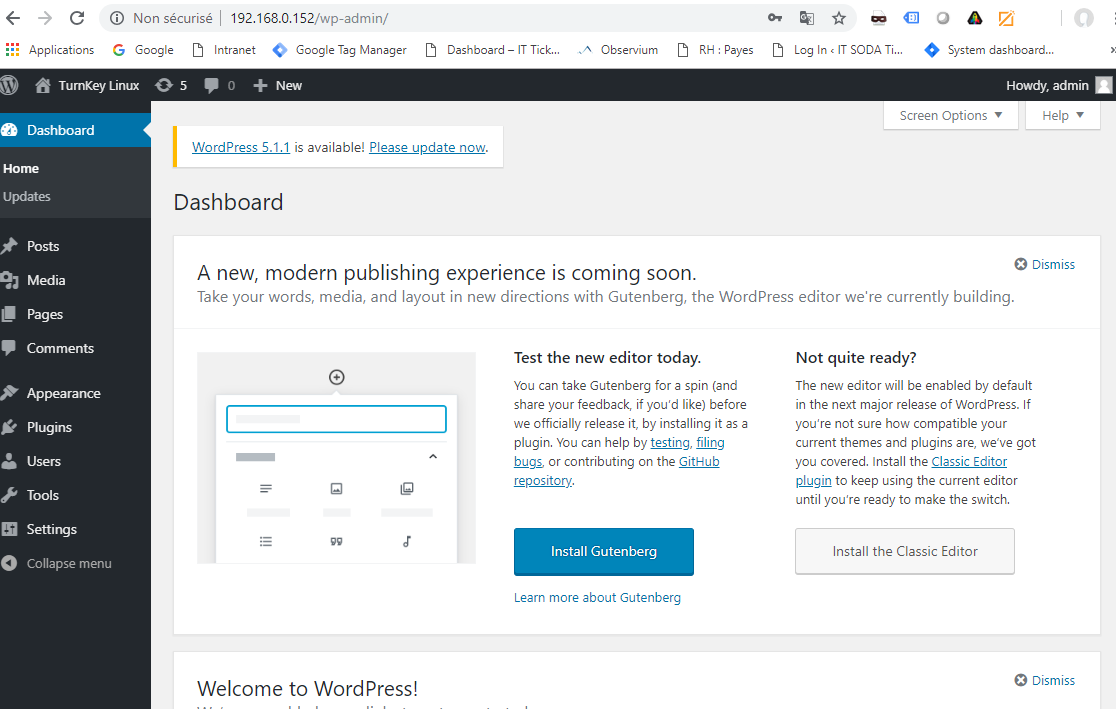Open Updates submenu item
Image resolution: width=1116 pixels, height=709 pixels.
click(26, 196)
